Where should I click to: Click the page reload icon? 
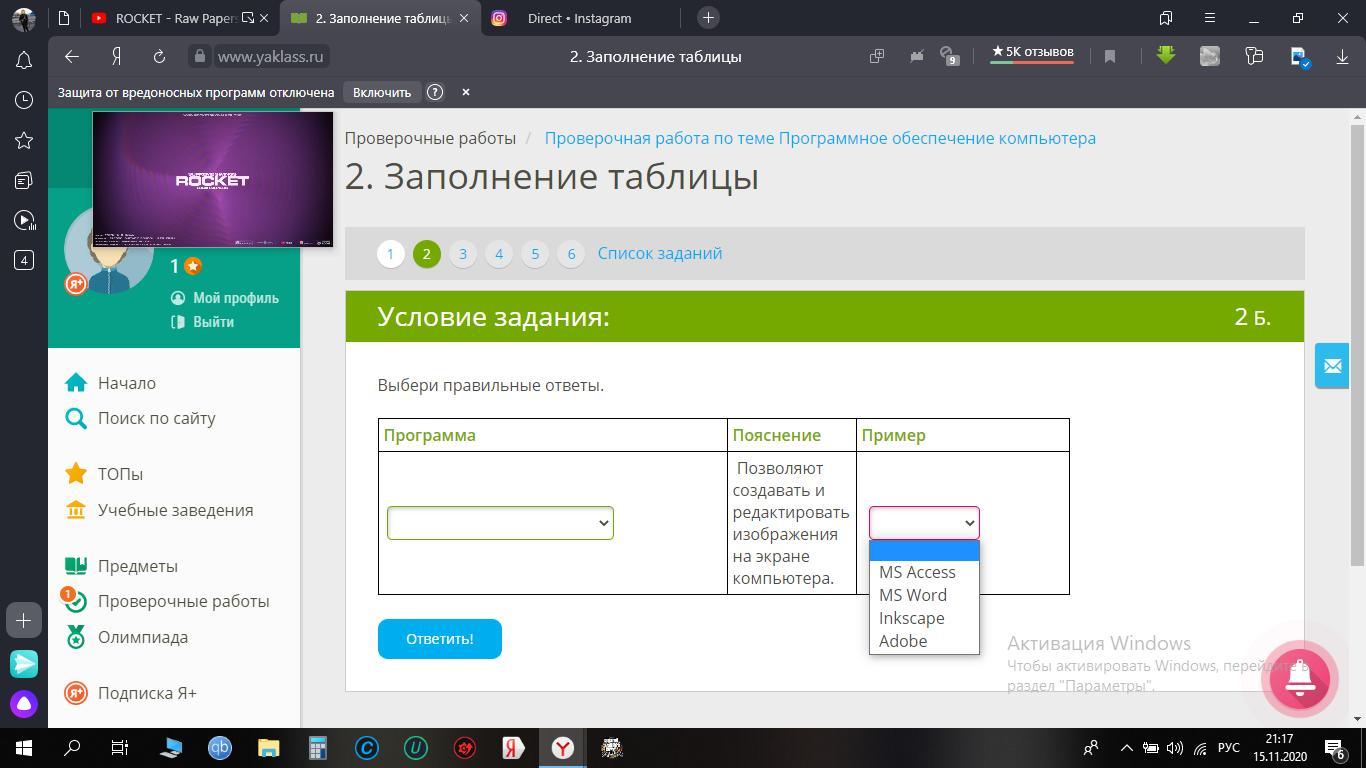tap(159, 57)
